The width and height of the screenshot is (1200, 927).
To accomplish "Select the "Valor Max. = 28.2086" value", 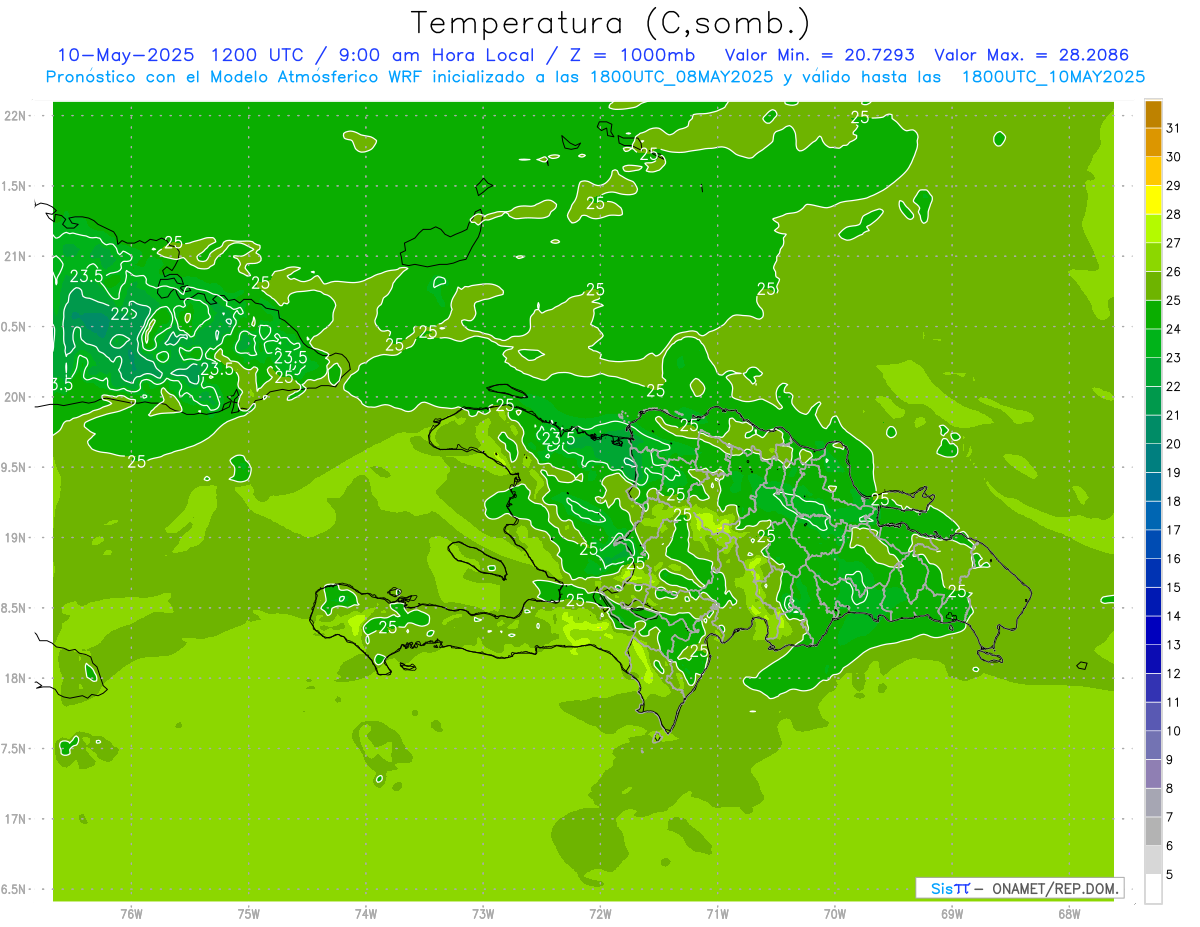I will pyautogui.click(x=1031, y=55).
